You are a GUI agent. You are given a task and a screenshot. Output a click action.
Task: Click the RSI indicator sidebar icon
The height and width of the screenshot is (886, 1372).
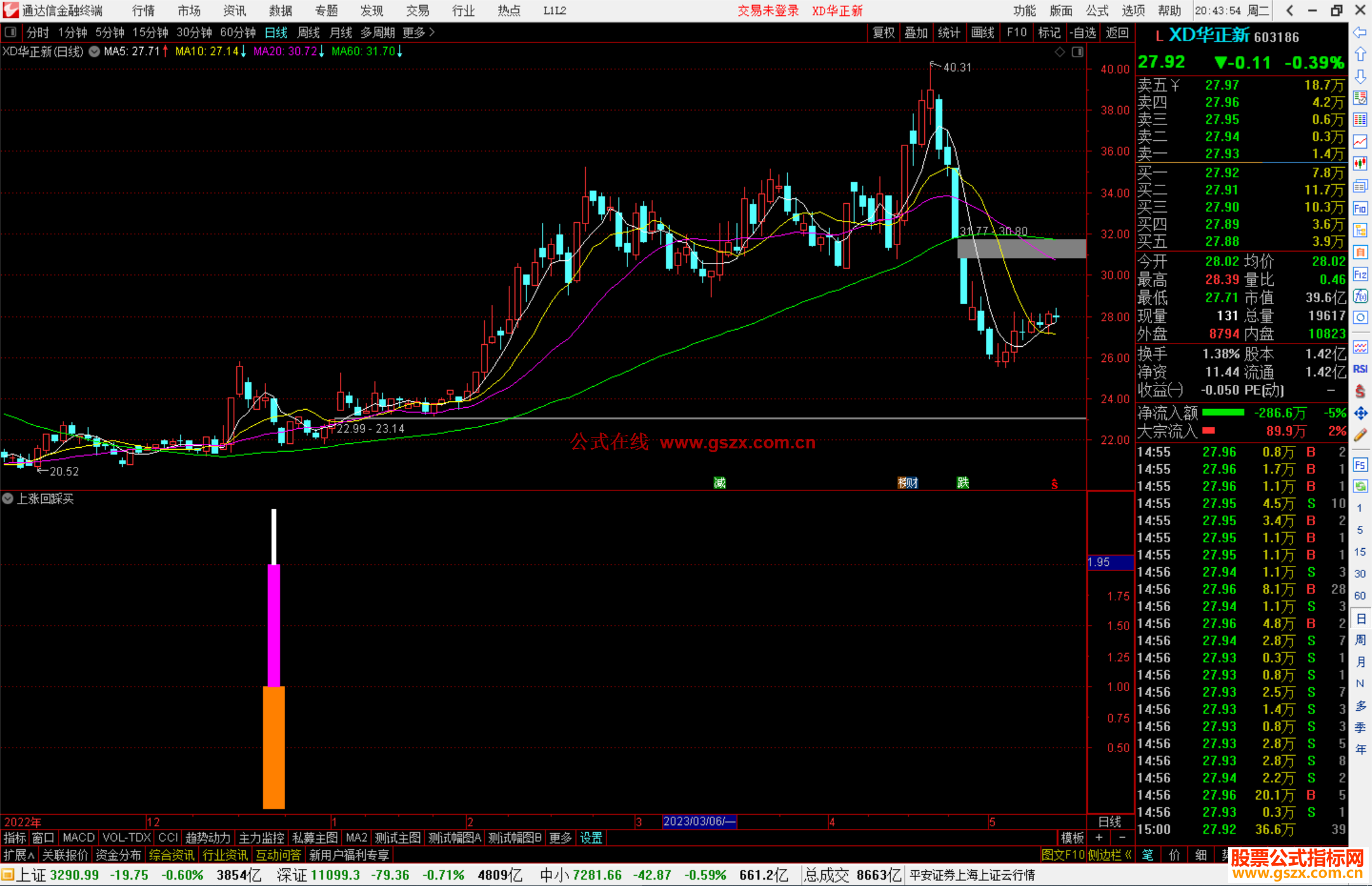point(1360,369)
